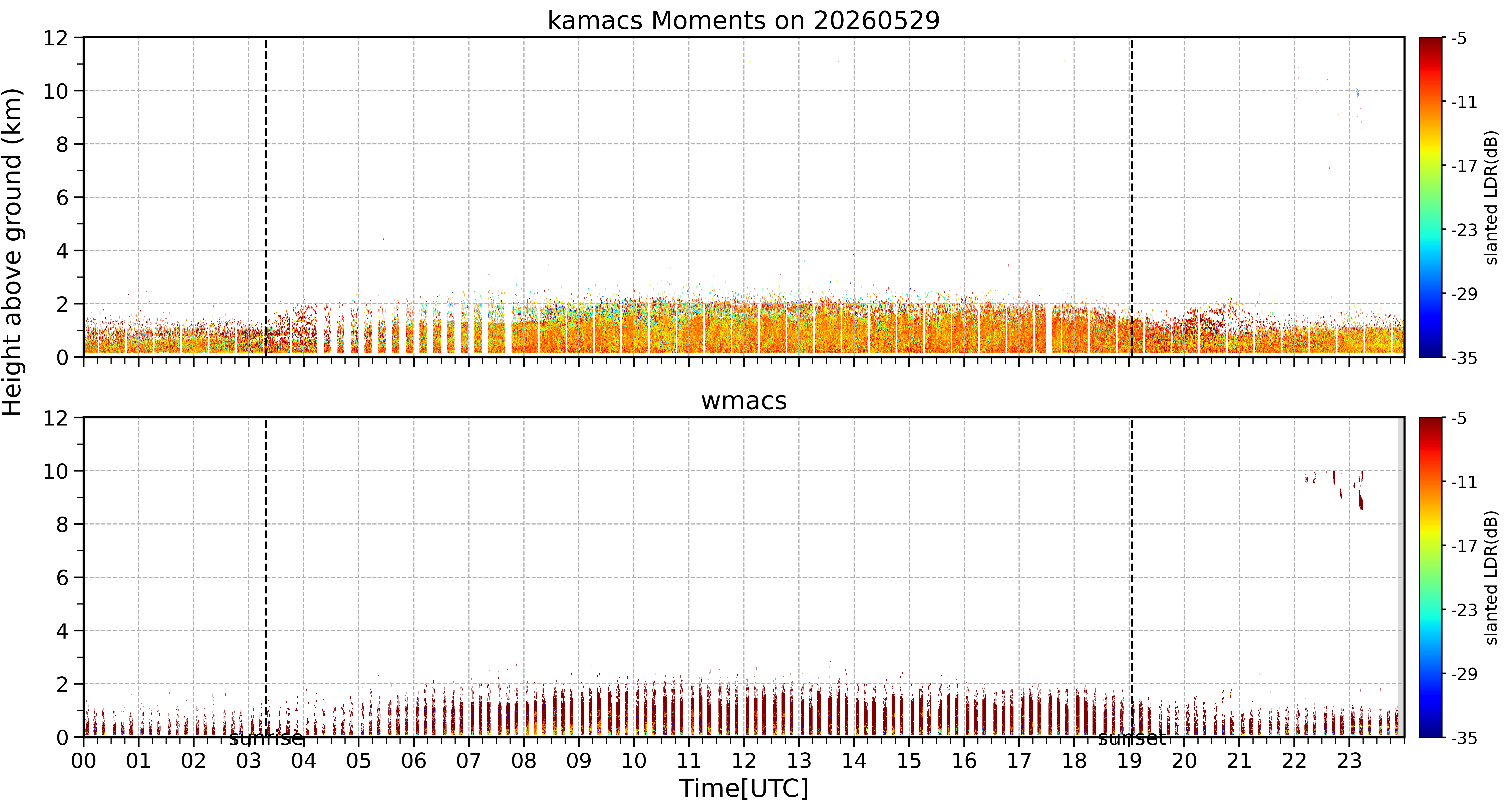Click the '12' height tick of wmacs panel

coord(56,418)
